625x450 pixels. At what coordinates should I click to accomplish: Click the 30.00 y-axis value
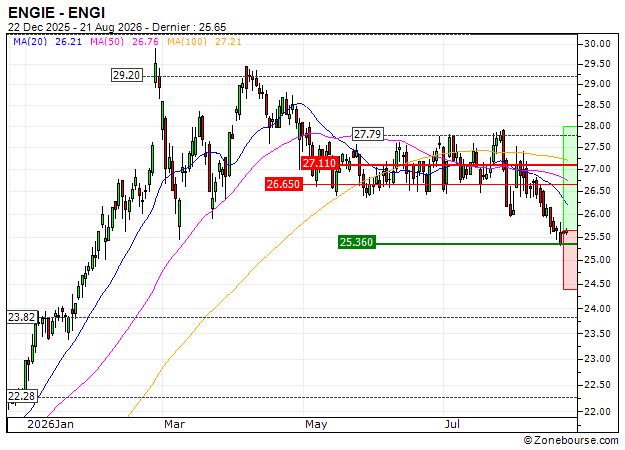point(597,44)
